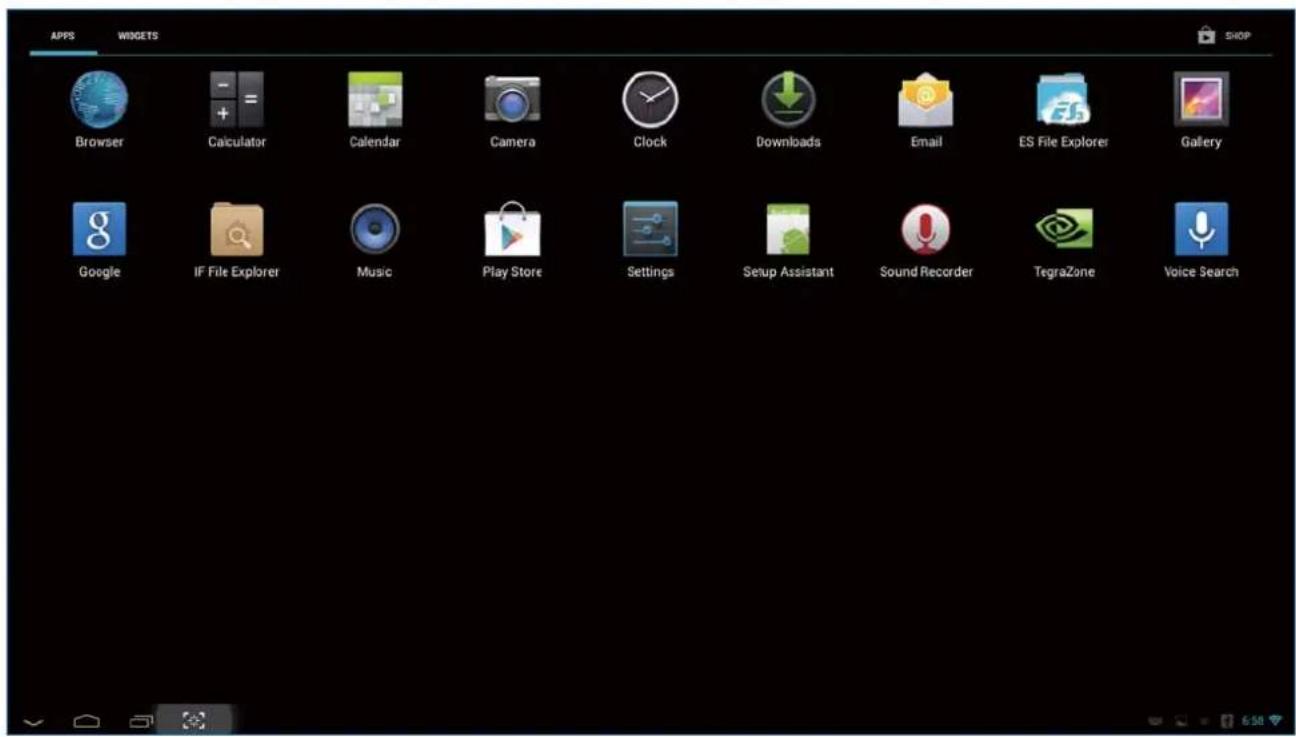Switch to the Apps tab
Screen dimensions: 1296x737
point(63,36)
